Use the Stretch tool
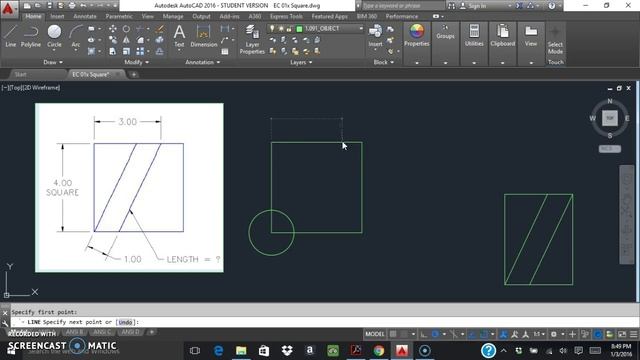Viewport: 640px width, 360px height. (112, 51)
